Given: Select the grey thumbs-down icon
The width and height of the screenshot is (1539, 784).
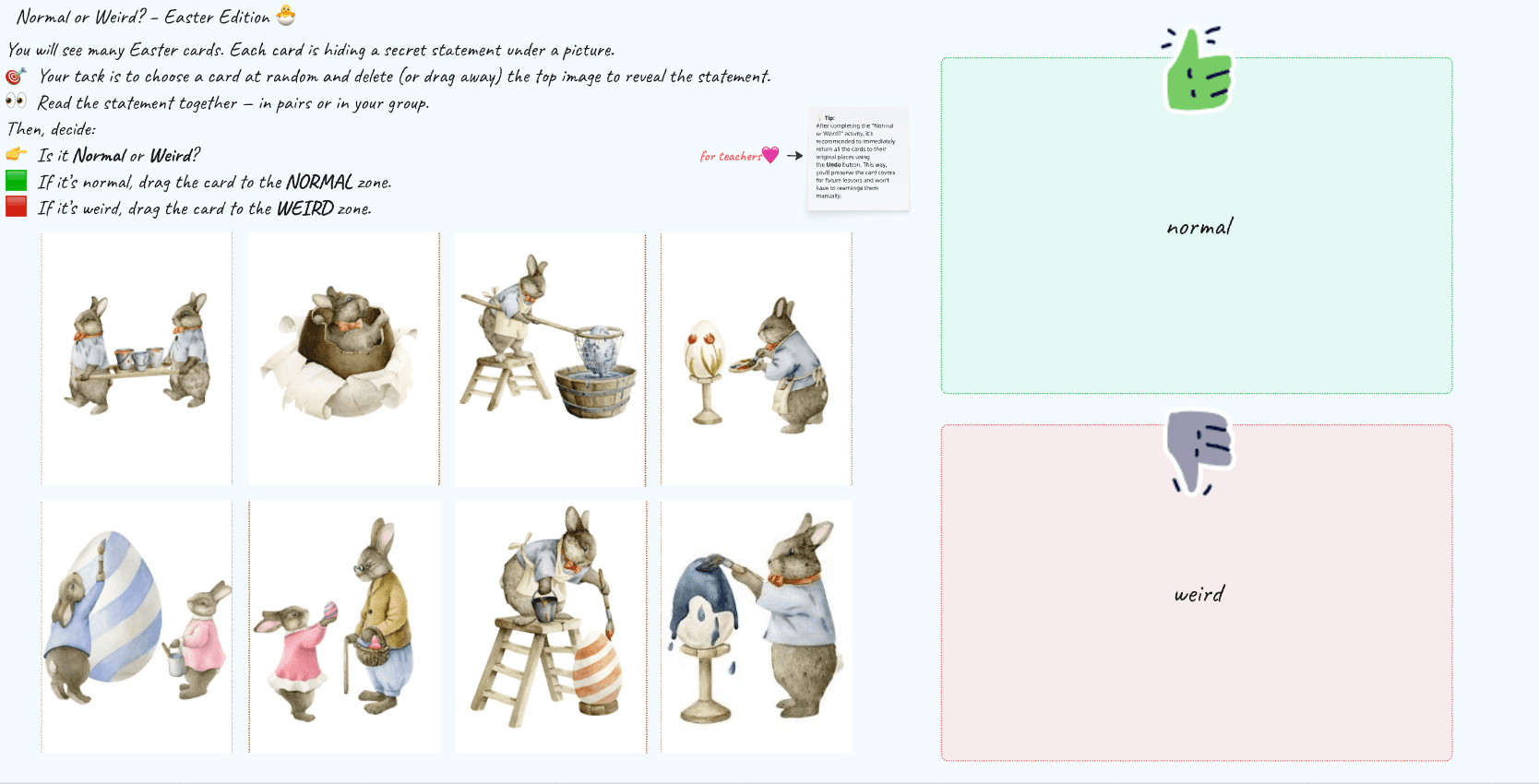Looking at the screenshot, I should pos(1199,453).
